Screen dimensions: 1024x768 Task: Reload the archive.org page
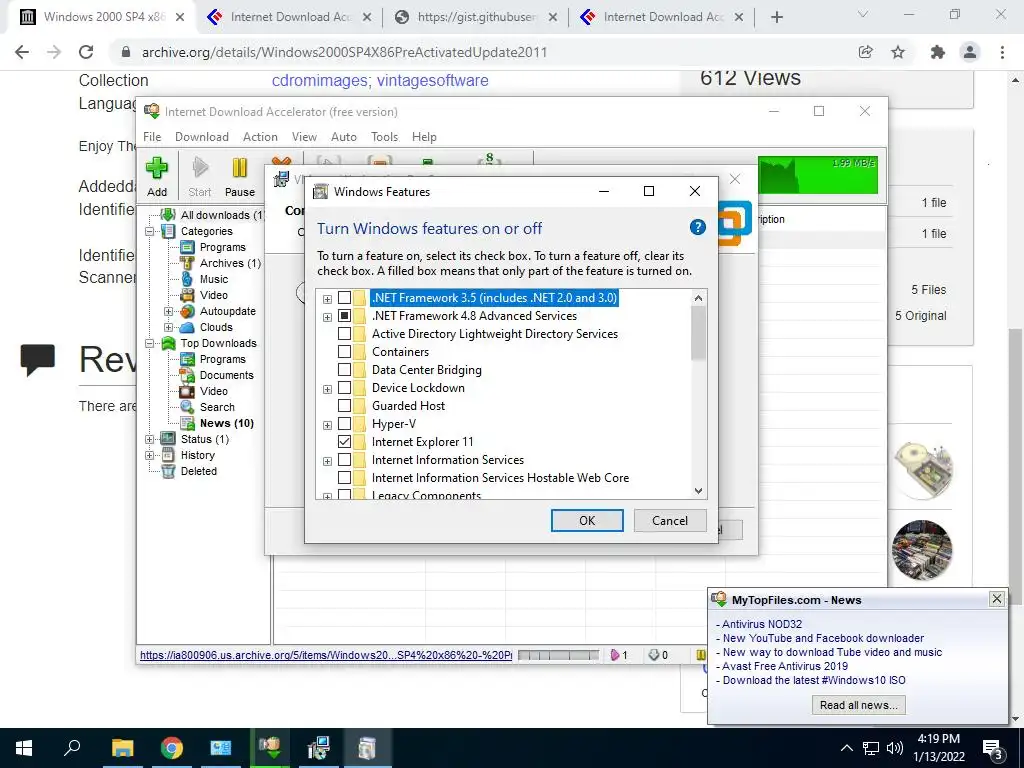[86, 52]
